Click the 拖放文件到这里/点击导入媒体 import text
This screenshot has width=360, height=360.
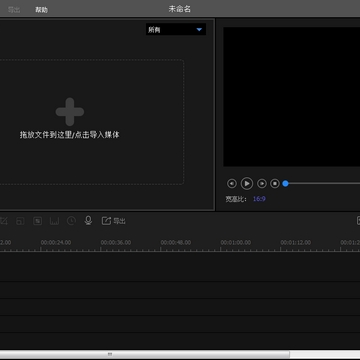(x=70, y=135)
